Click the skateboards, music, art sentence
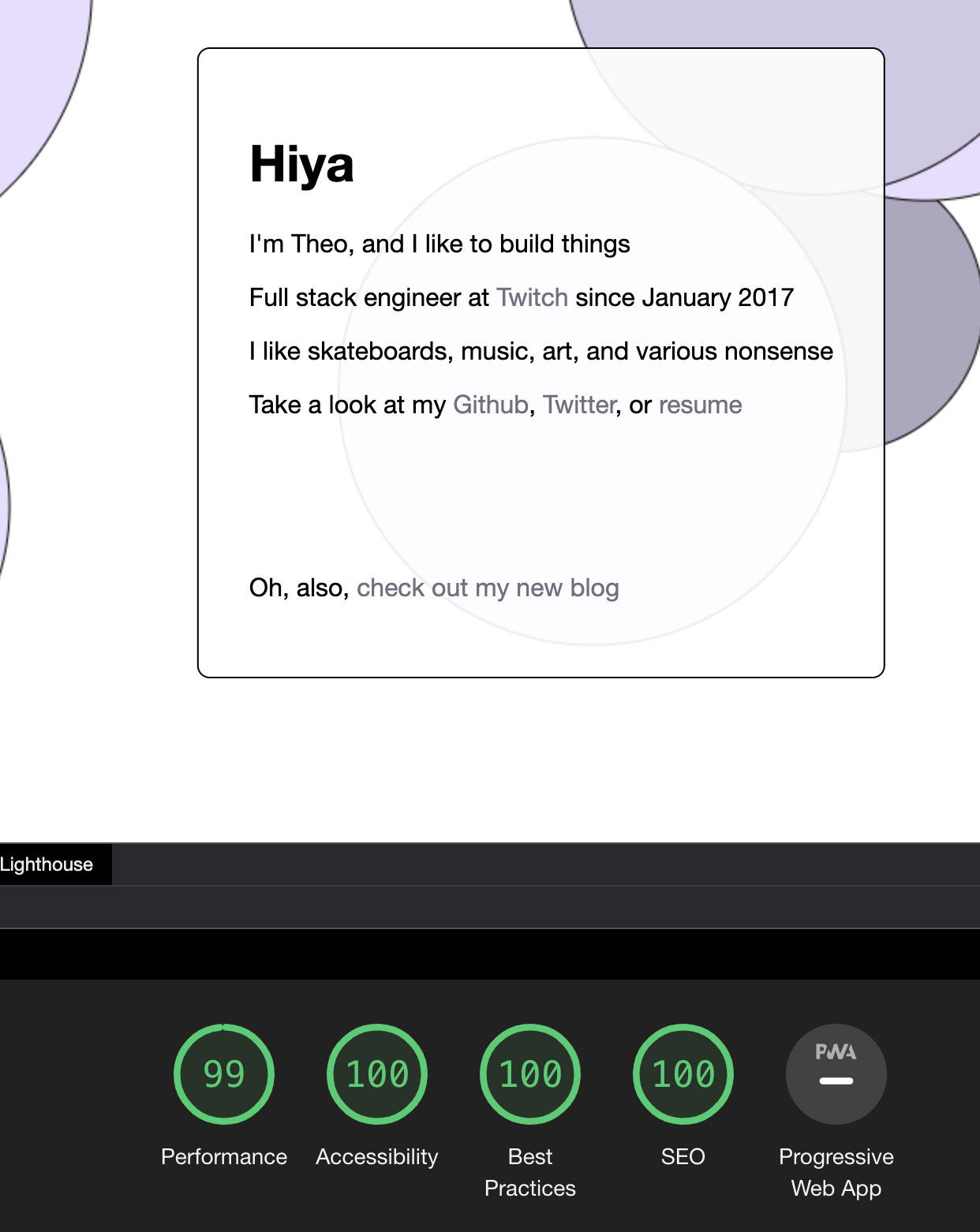The width and height of the screenshot is (980, 1232). click(x=541, y=351)
